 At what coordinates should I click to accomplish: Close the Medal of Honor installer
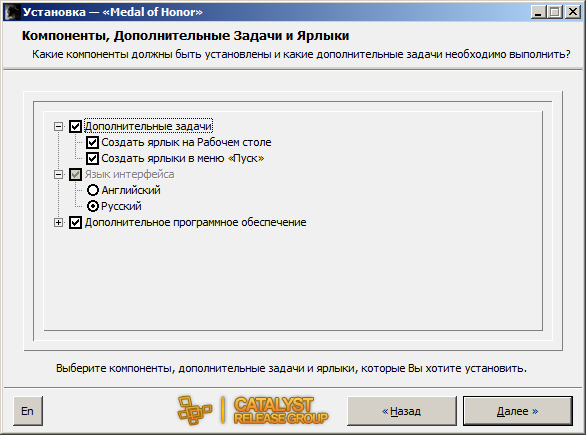point(573,12)
